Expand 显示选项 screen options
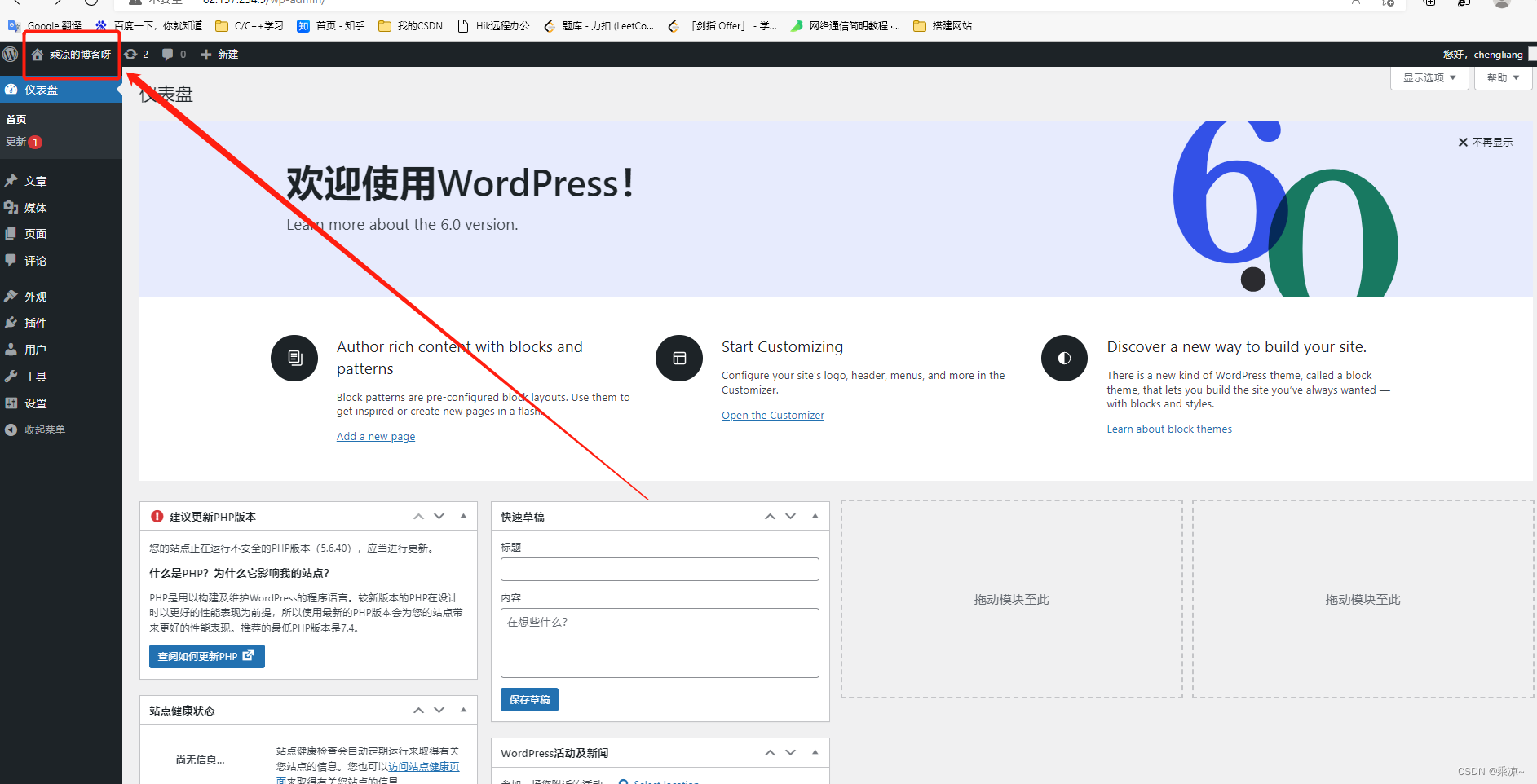1537x784 pixels. click(1429, 78)
